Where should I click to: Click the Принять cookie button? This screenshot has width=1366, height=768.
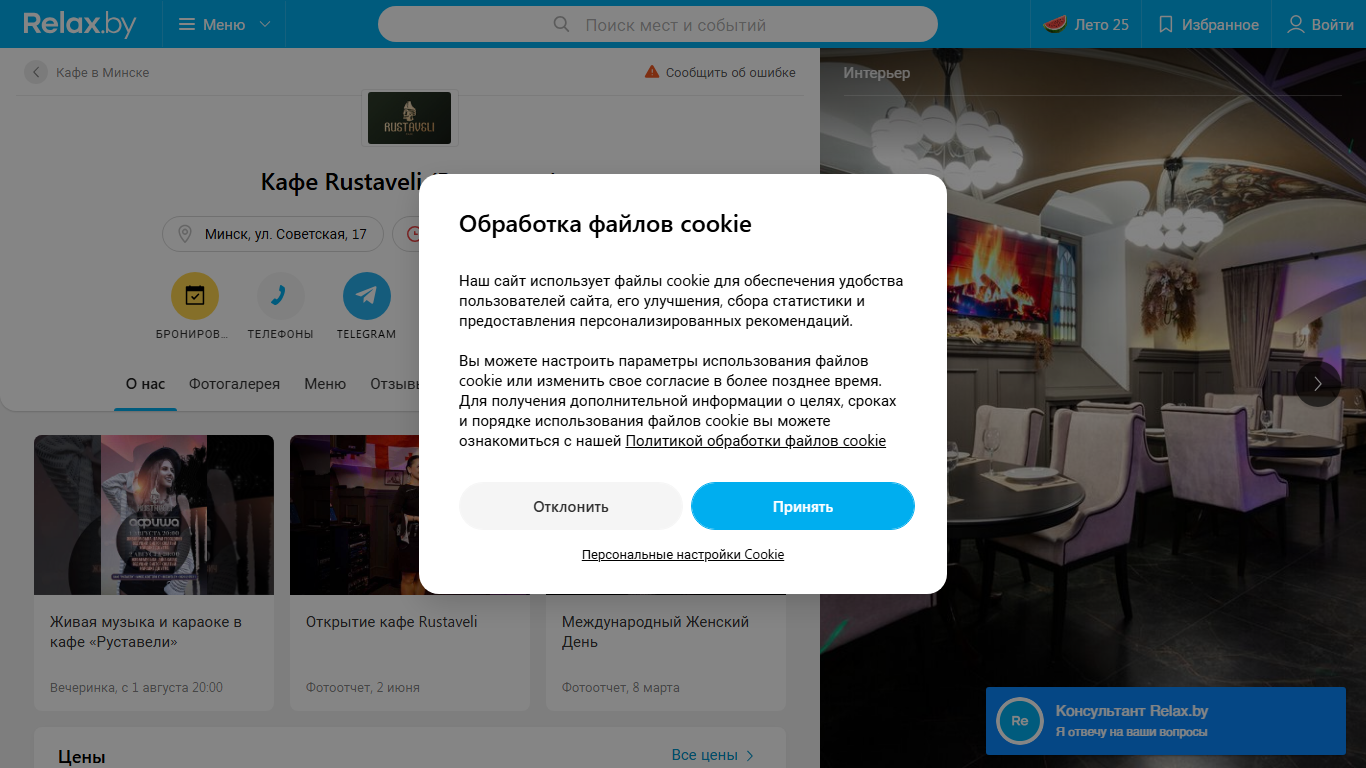pos(803,506)
